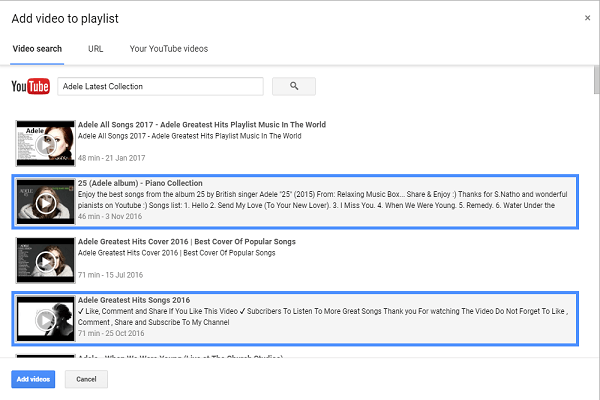Click the description starting Enjoy the best songs

click(x=323, y=200)
